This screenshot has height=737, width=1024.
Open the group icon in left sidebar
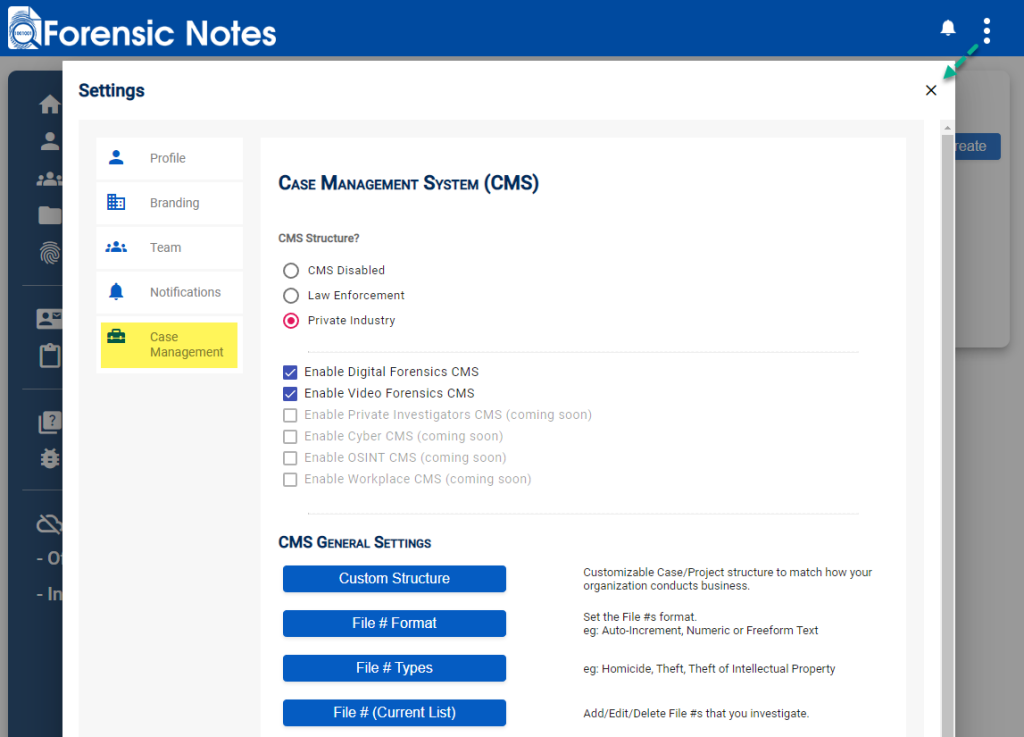(50, 178)
